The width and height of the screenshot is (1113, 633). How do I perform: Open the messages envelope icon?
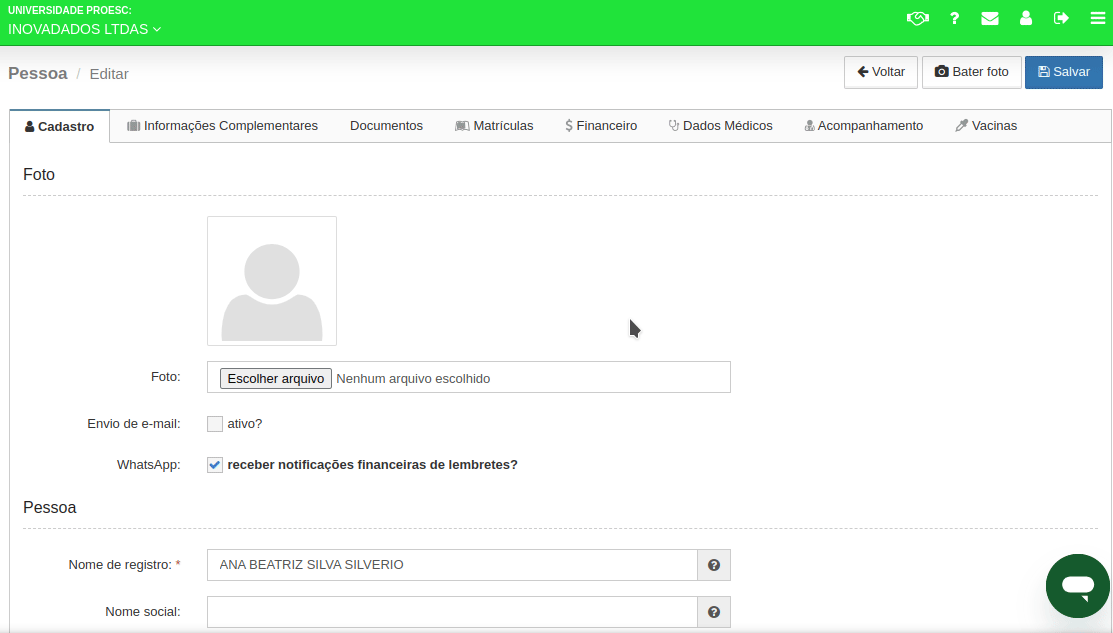pos(990,18)
